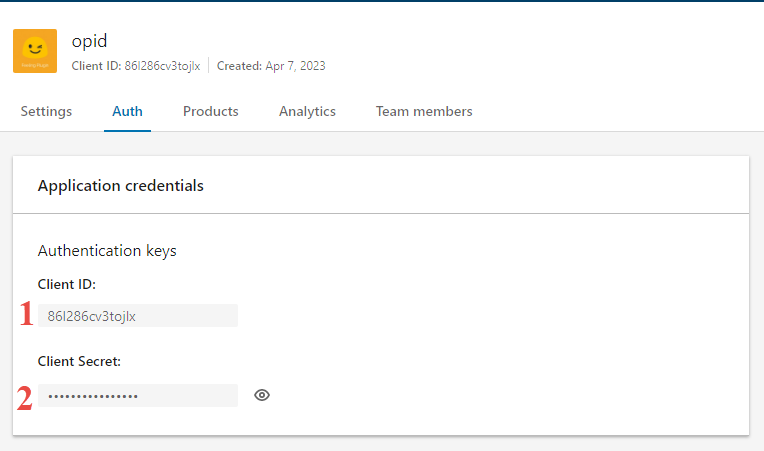The image size is (764, 451).
Task: Open the Settings tab
Action: coord(46,112)
